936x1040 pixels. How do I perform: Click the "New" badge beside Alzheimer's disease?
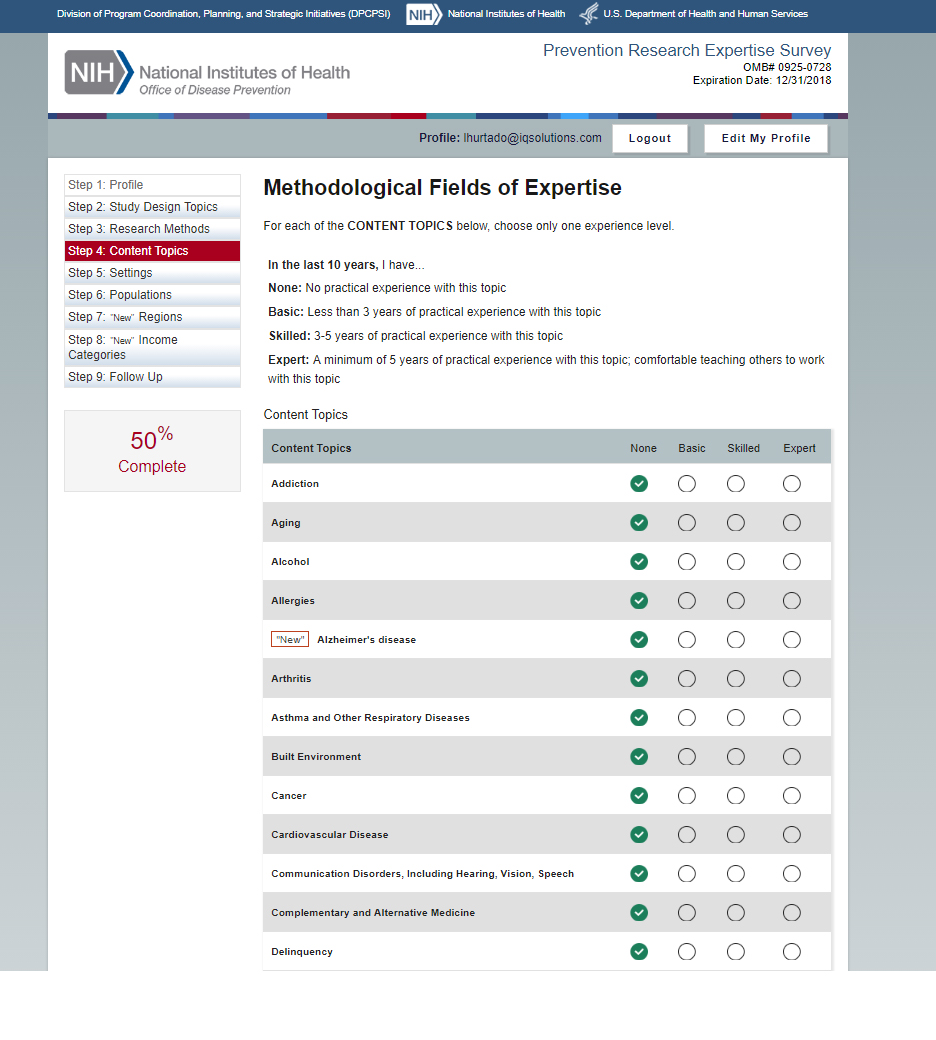290,640
